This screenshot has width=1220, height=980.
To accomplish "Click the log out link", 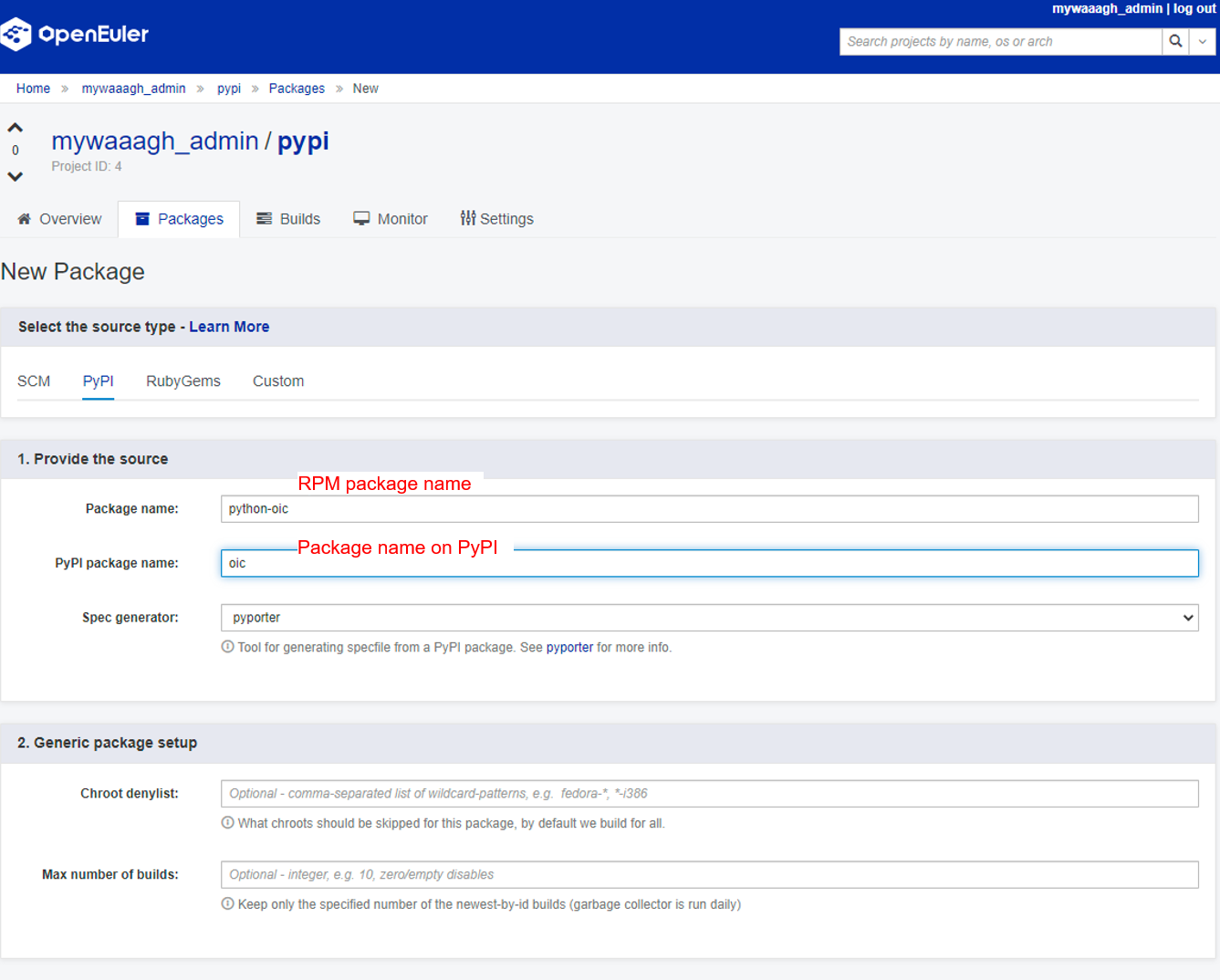I will click(1194, 8).
